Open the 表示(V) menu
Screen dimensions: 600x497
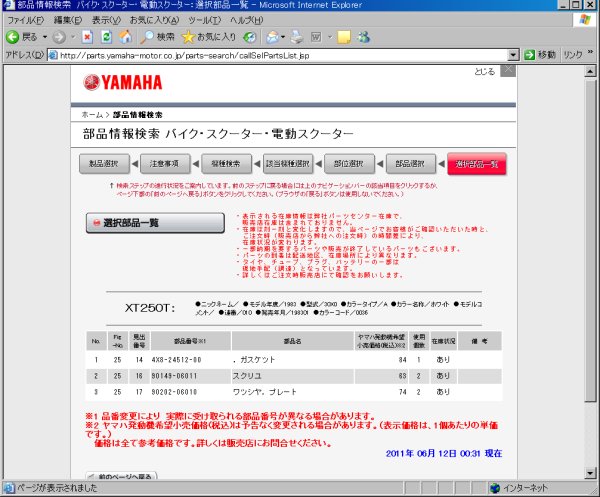pyautogui.click(x=106, y=20)
